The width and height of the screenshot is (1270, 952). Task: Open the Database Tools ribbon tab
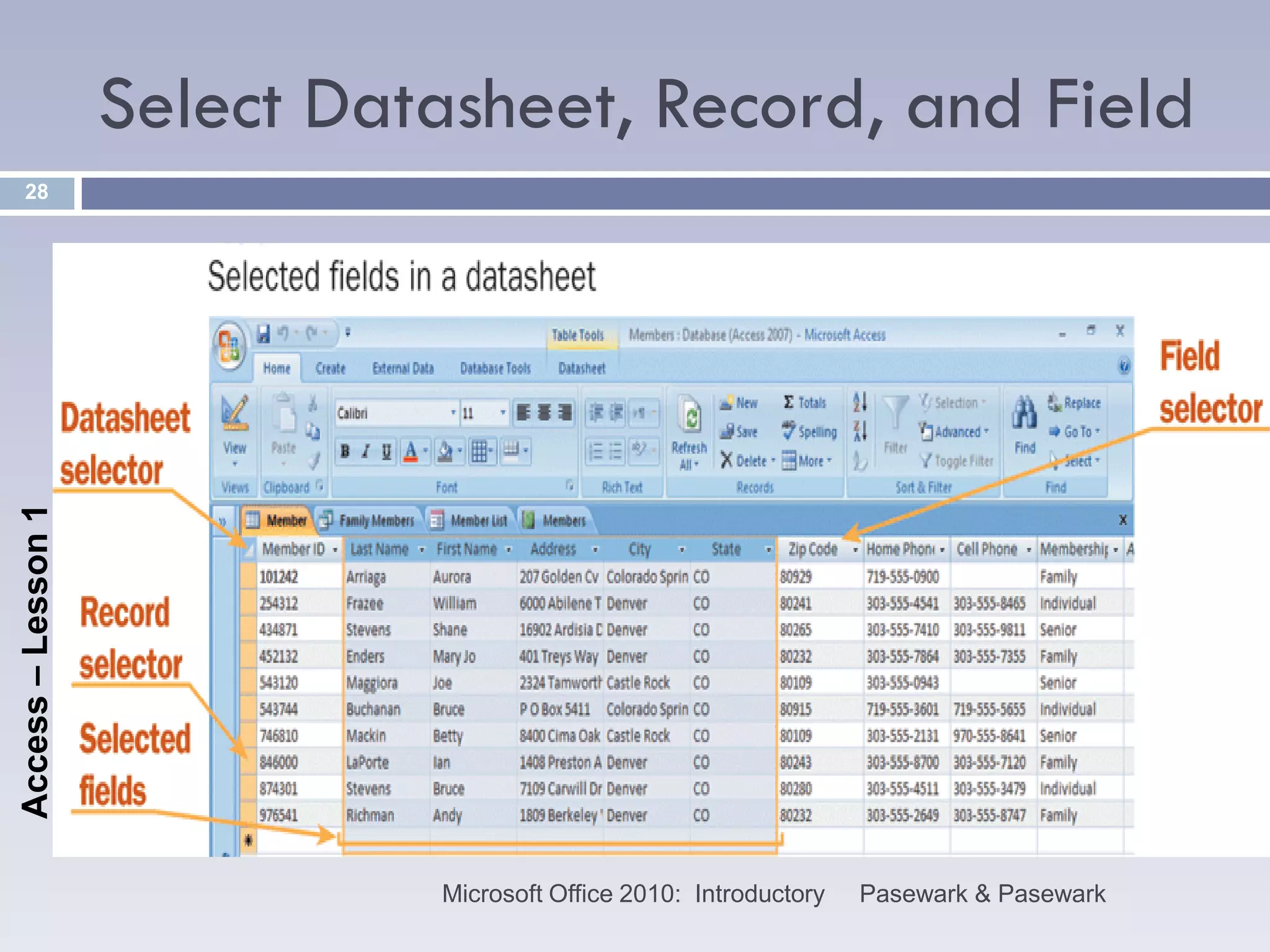(x=495, y=368)
